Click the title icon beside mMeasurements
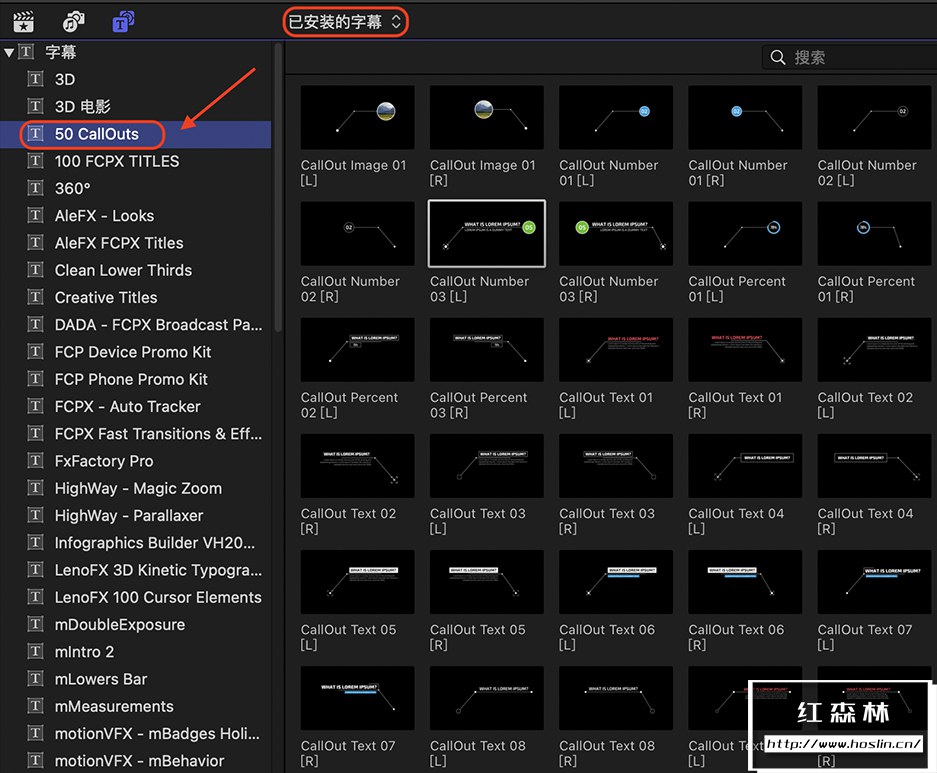The image size is (937, 773). coord(35,706)
